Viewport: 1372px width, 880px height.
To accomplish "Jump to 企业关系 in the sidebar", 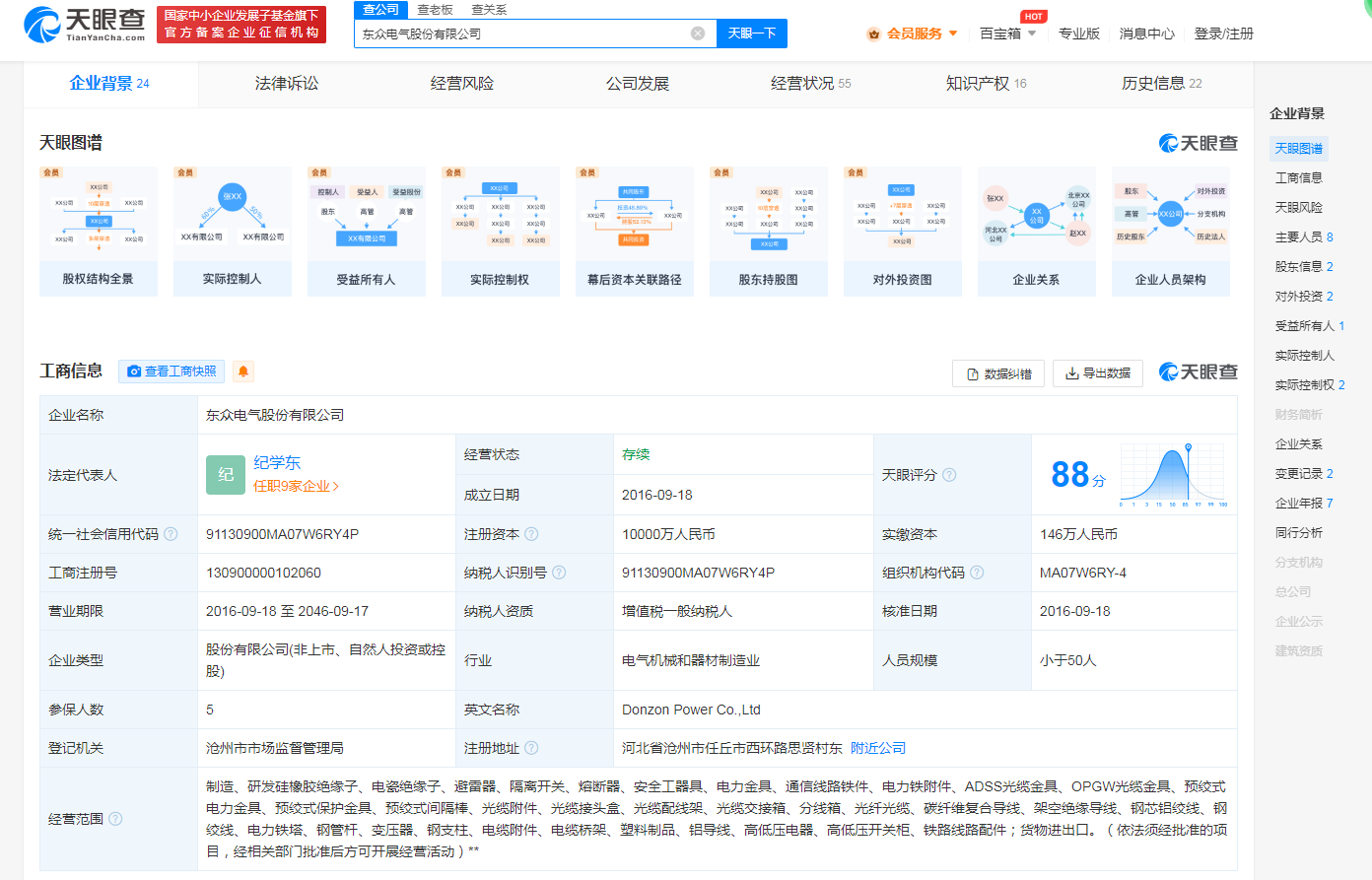I will [1299, 444].
